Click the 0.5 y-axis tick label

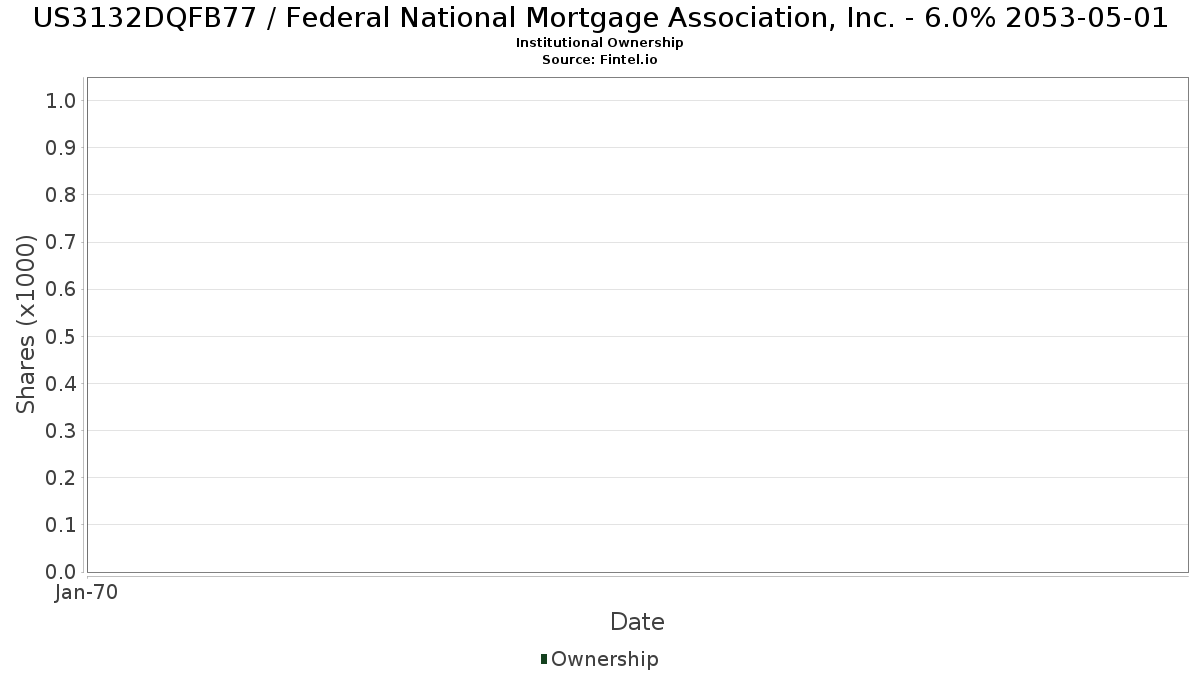pos(62,336)
